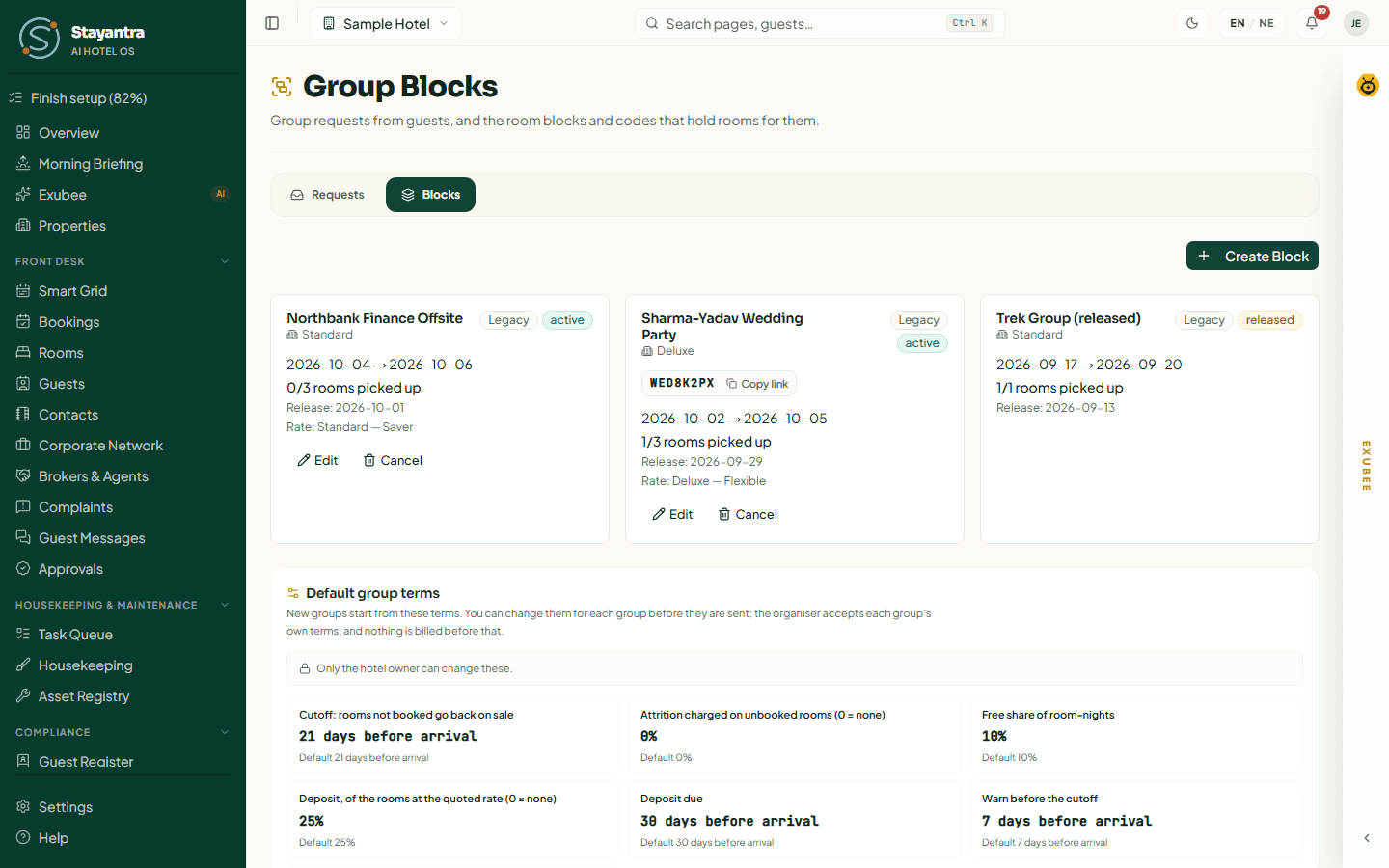Open the Exubee AI page
1389x868 pixels.
click(x=123, y=195)
